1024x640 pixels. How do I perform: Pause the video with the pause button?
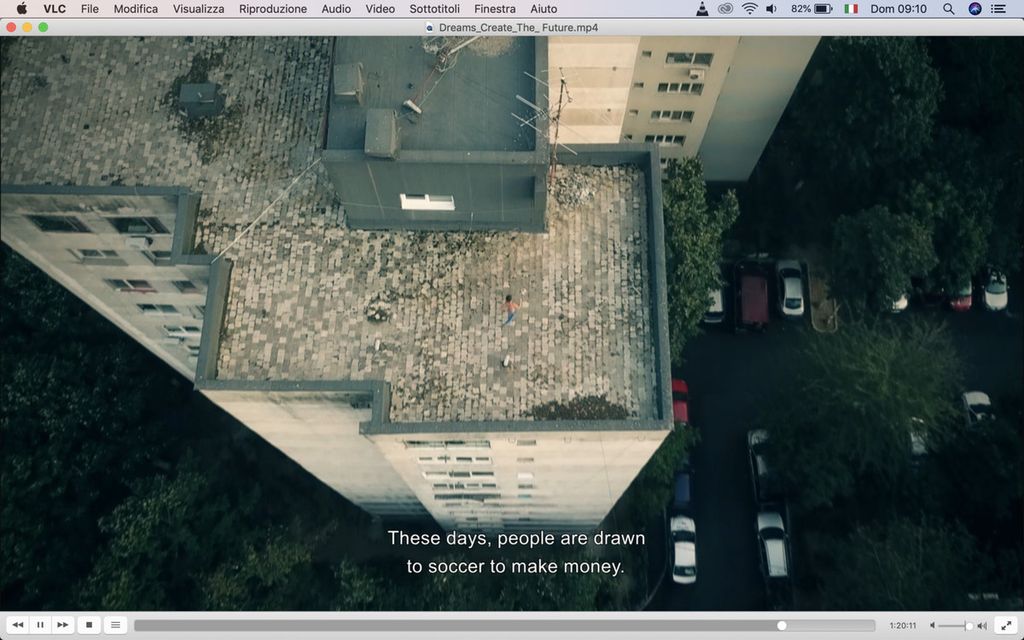click(x=40, y=625)
